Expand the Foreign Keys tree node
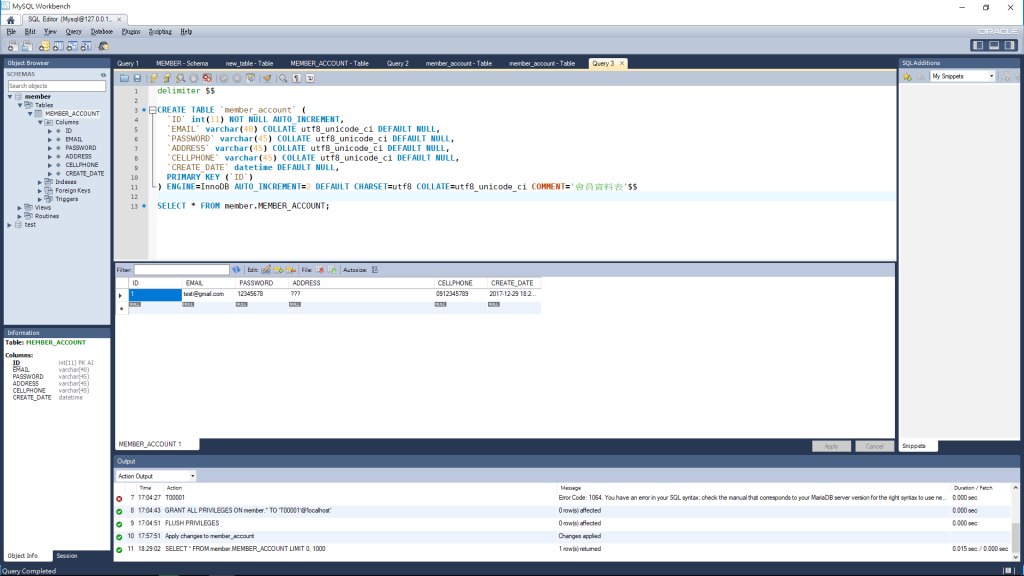This screenshot has height=576, width=1024. click(x=40, y=191)
